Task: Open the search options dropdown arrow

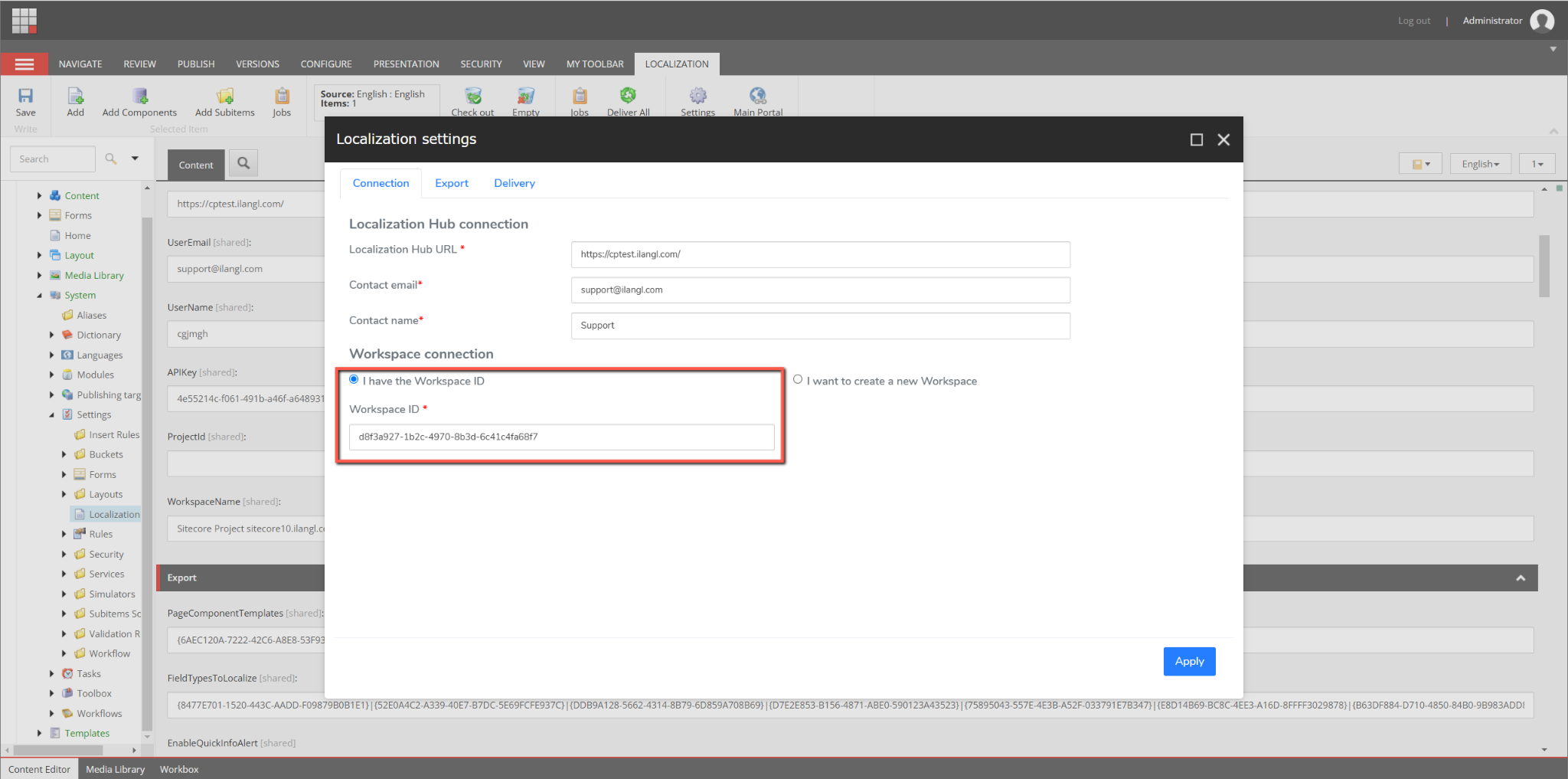Action: tap(135, 159)
